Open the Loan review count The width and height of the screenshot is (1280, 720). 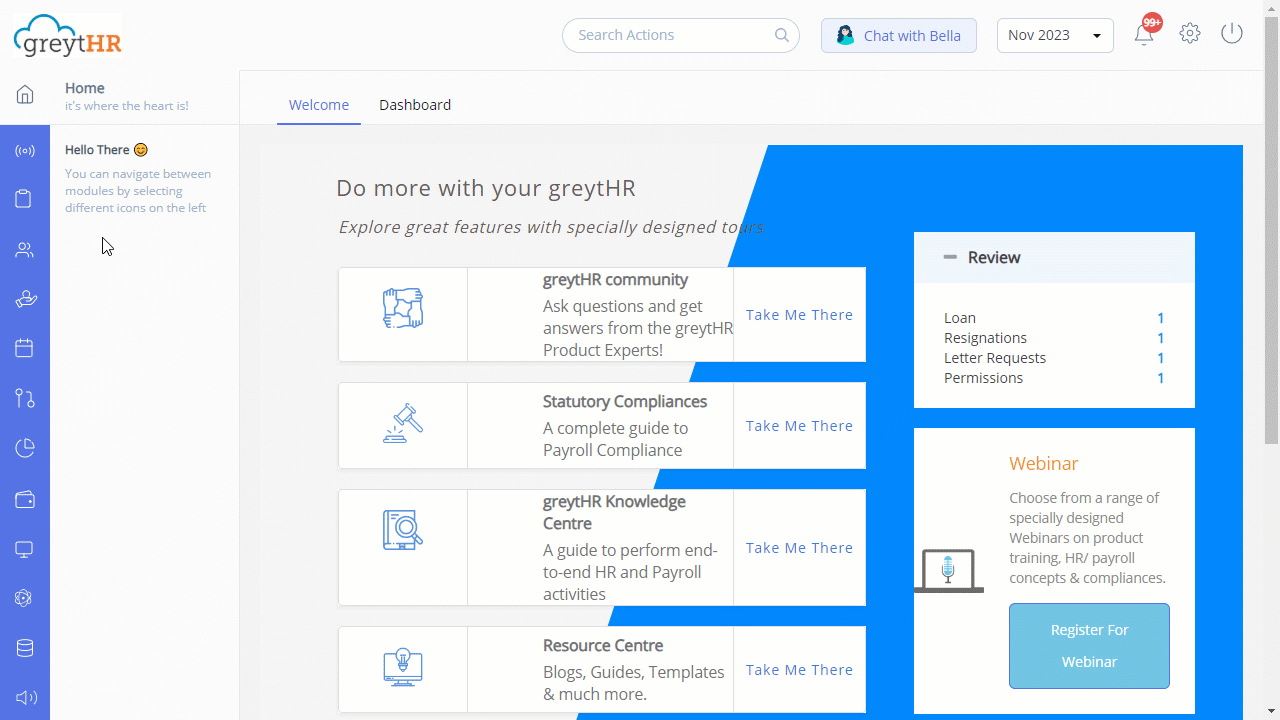click(1161, 318)
